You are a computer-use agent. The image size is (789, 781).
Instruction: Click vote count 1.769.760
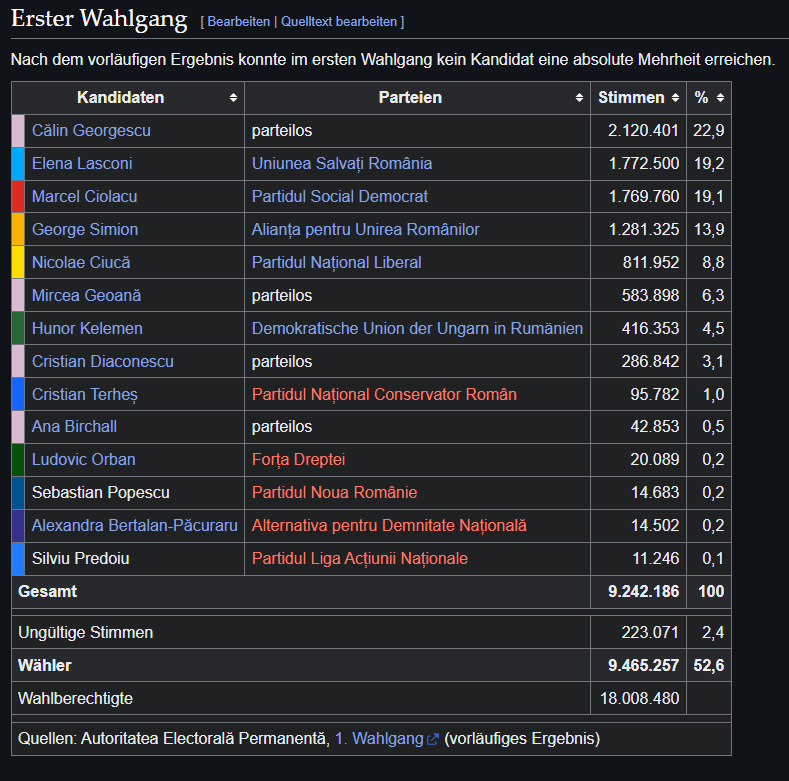pos(644,196)
